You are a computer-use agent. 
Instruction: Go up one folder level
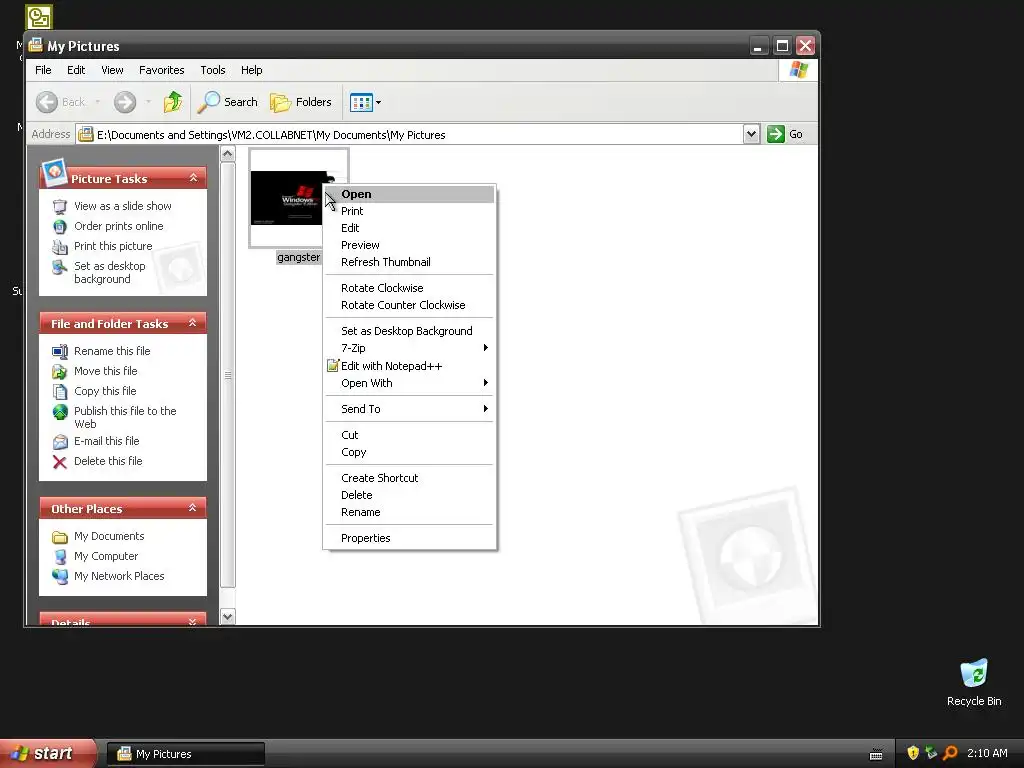click(173, 102)
